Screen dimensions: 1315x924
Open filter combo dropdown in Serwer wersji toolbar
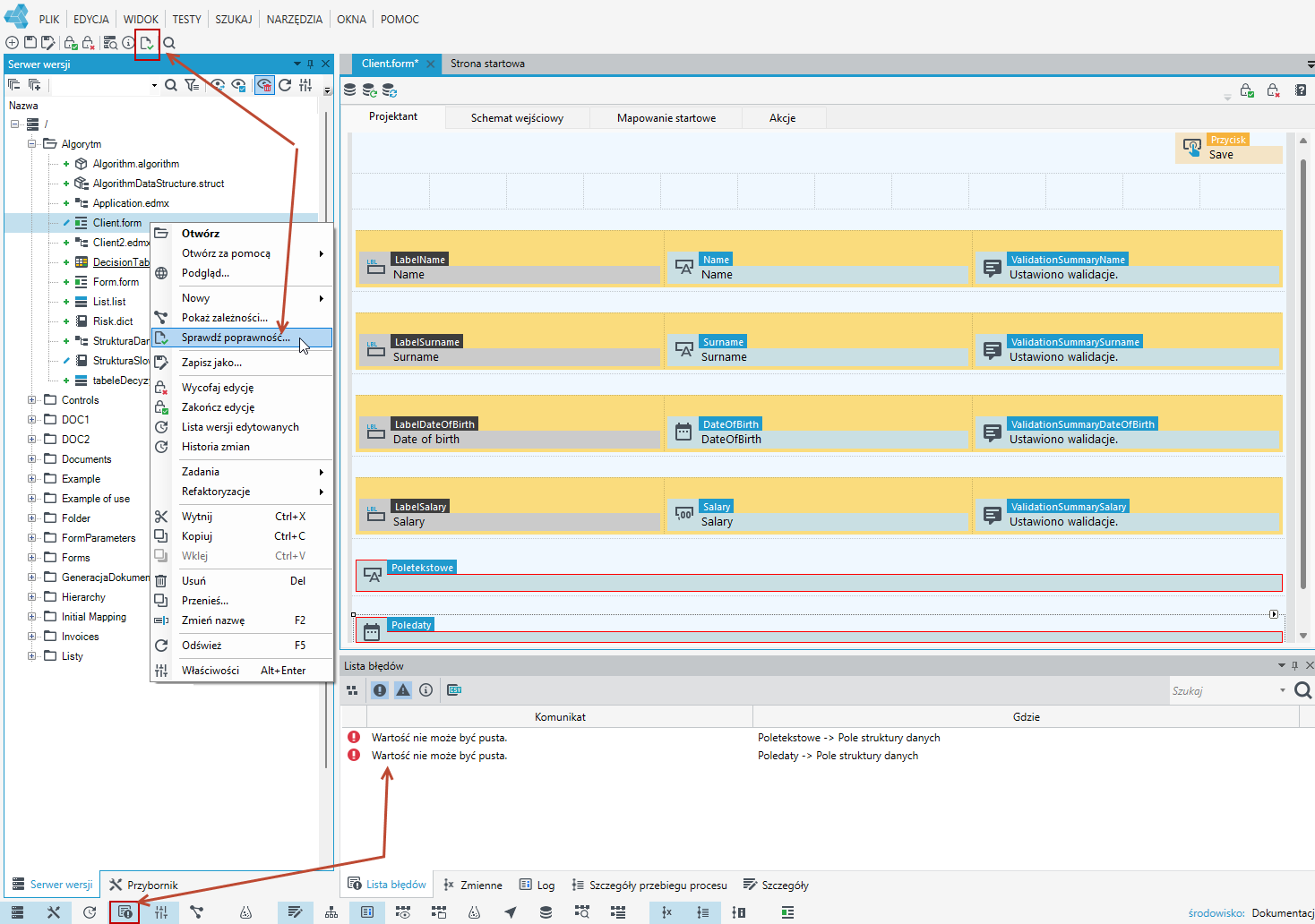click(x=154, y=86)
